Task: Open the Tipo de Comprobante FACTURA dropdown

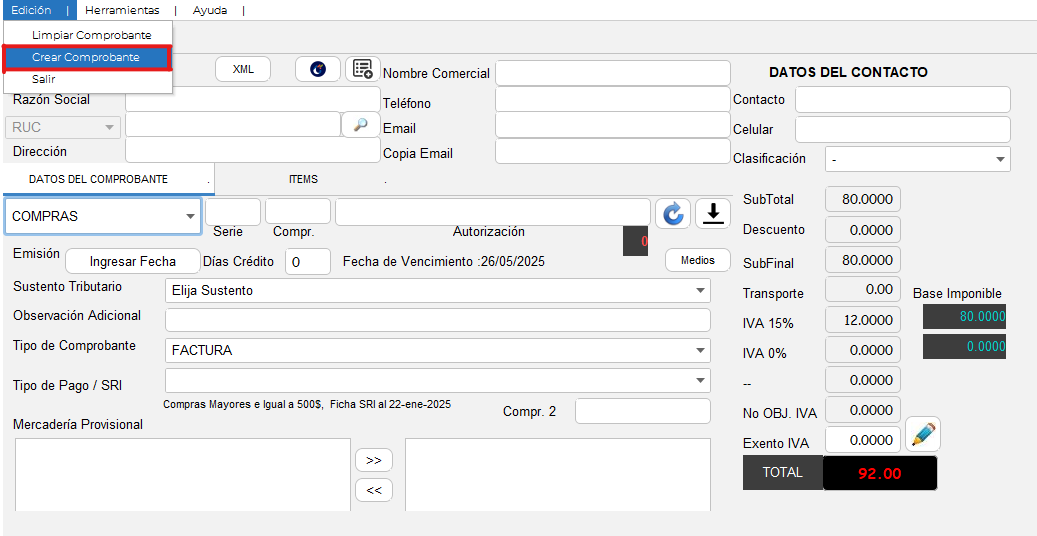Action: (x=437, y=350)
